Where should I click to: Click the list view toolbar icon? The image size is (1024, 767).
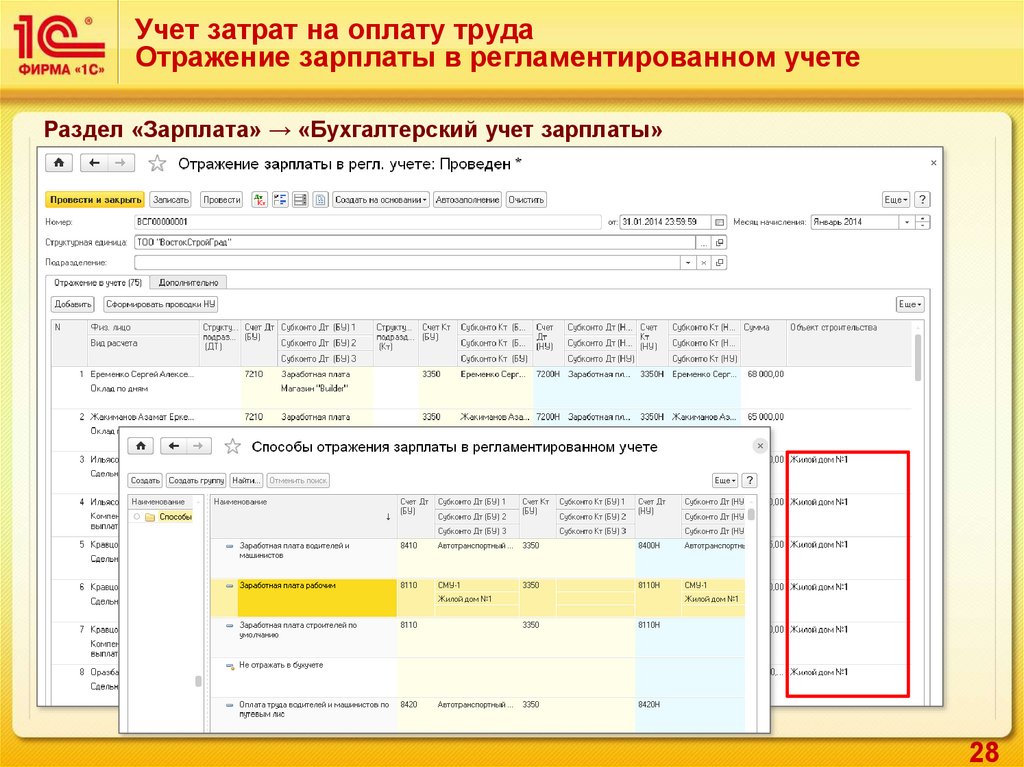(300, 200)
